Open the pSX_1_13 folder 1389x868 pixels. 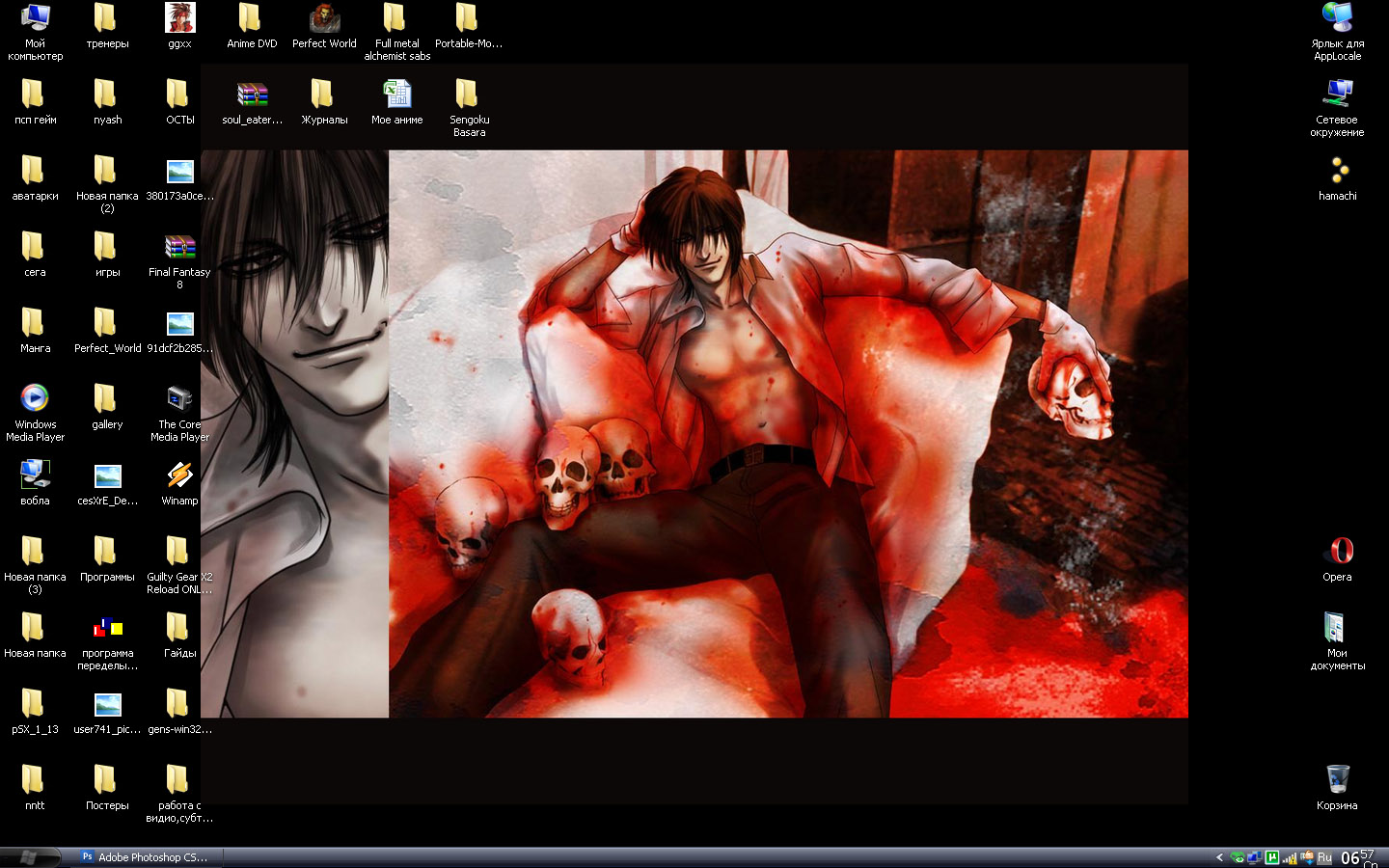[x=35, y=712]
